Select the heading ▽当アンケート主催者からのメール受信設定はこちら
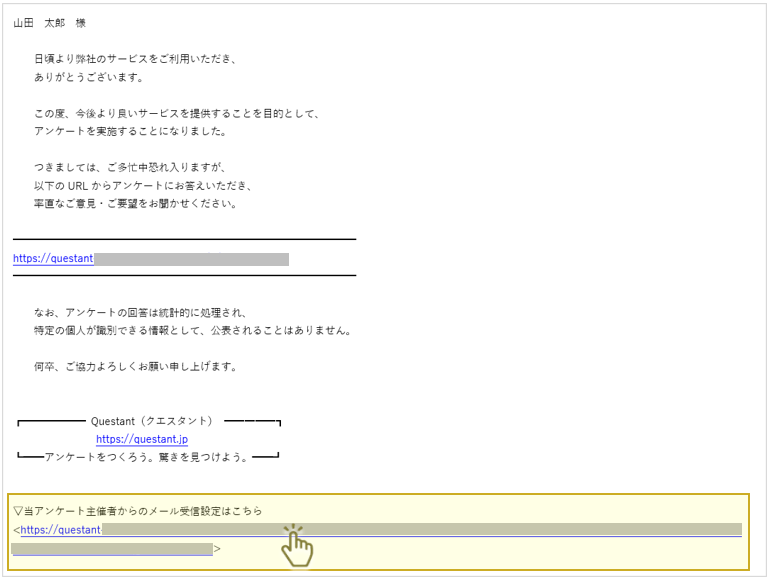The image size is (768, 578). [x=138, y=511]
